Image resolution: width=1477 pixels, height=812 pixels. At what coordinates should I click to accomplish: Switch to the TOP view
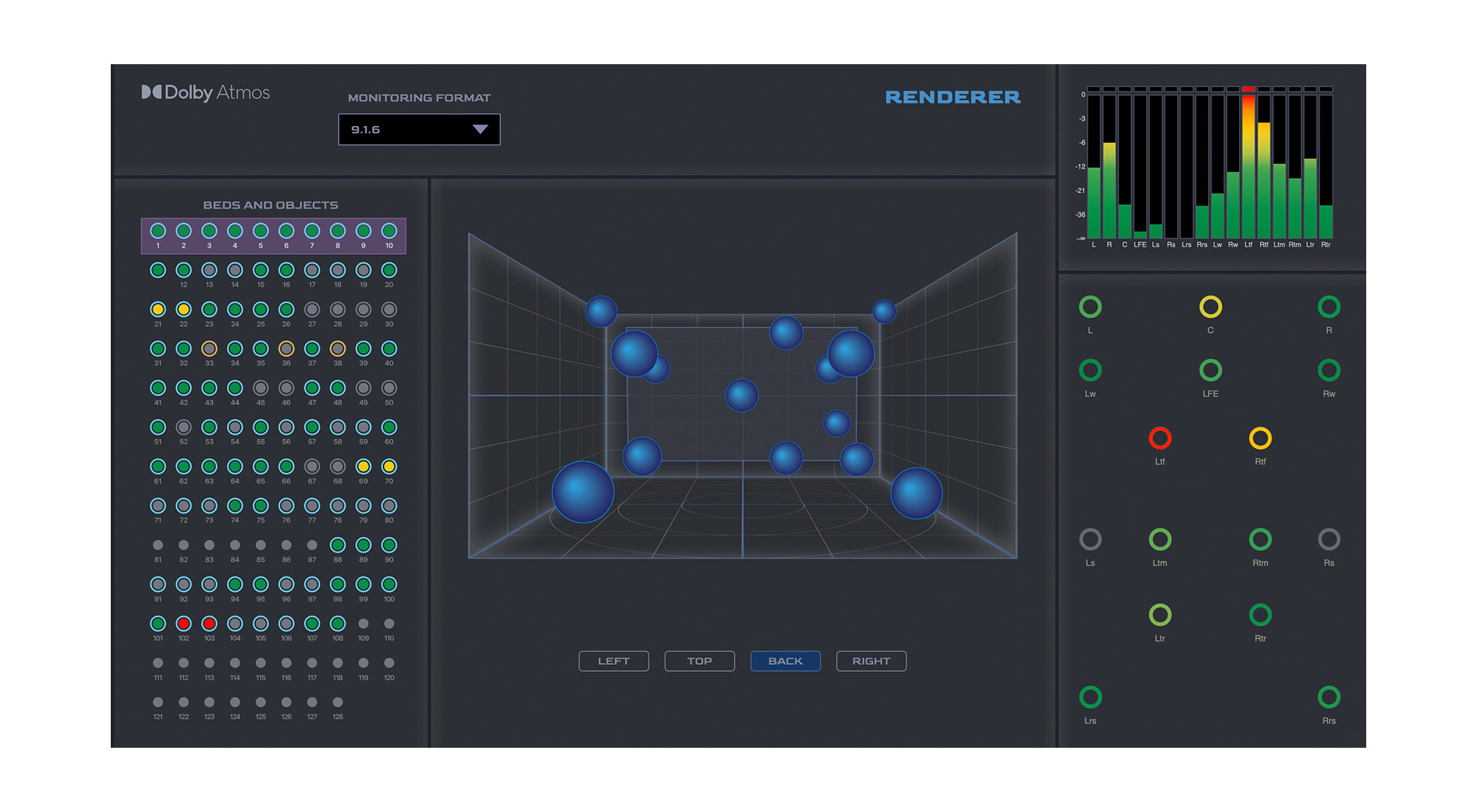(x=699, y=661)
